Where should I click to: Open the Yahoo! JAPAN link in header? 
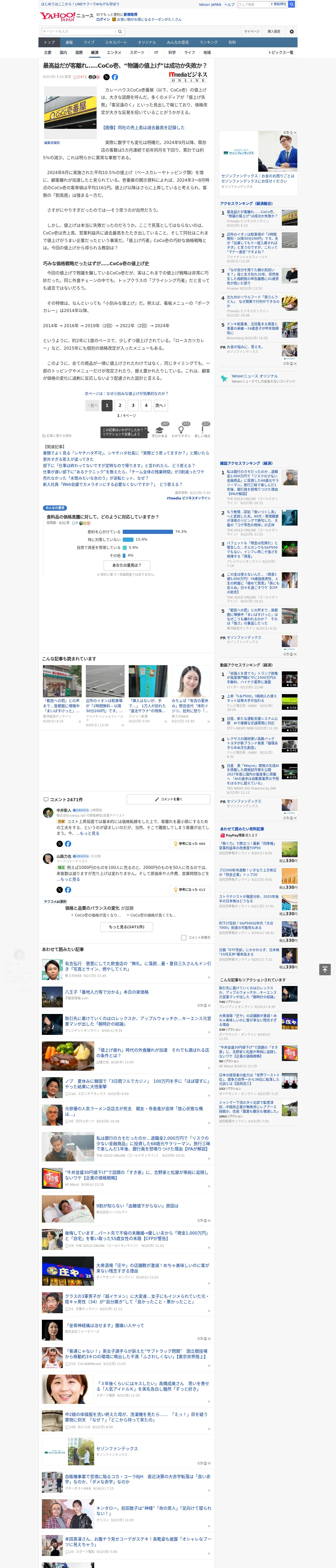point(210,4)
